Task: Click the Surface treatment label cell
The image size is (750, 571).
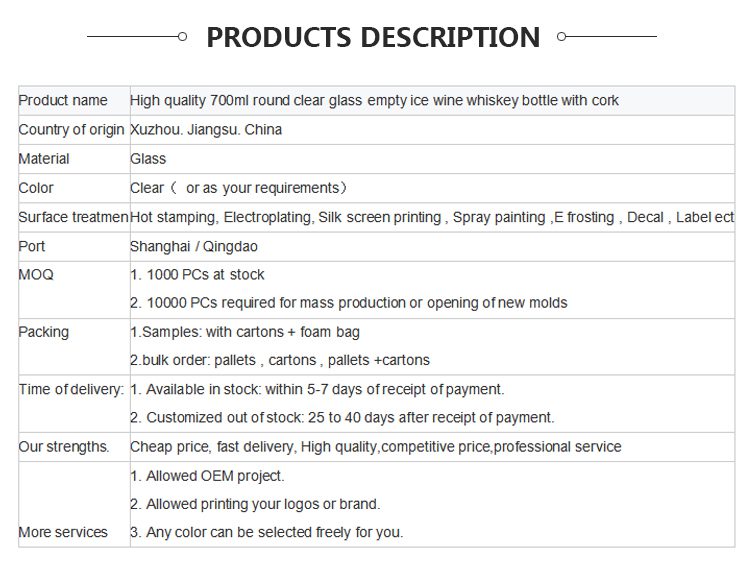Action: (x=73, y=217)
